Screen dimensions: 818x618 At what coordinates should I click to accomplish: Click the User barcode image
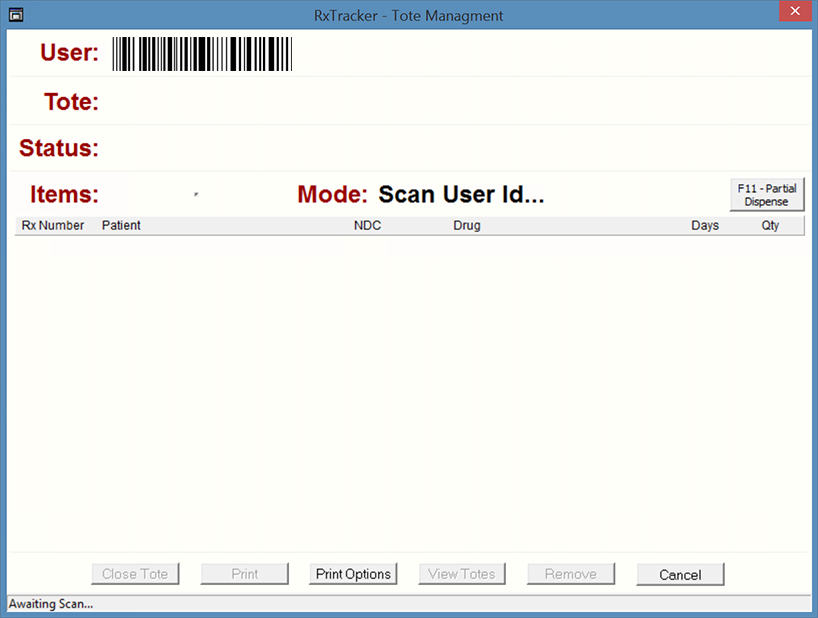pyautogui.click(x=201, y=54)
